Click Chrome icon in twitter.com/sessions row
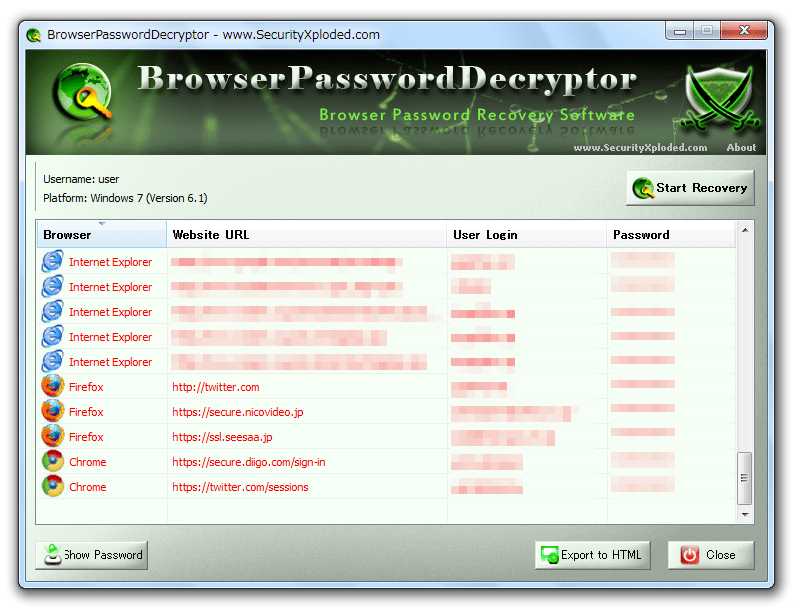This screenshot has height=610, width=796. (53, 486)
